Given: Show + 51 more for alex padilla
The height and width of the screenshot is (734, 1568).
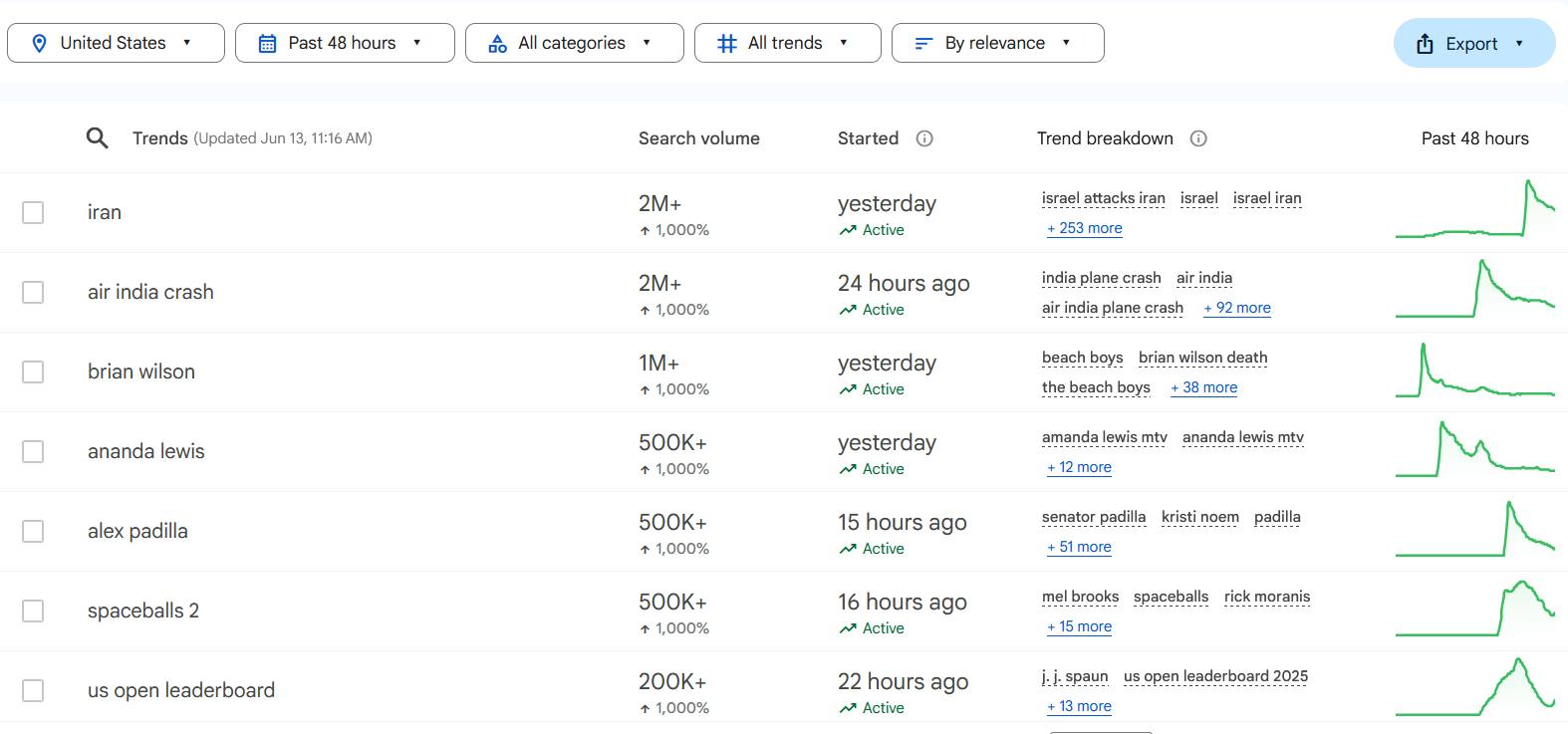Looking at the screenshot, I should coord(1079,547).
